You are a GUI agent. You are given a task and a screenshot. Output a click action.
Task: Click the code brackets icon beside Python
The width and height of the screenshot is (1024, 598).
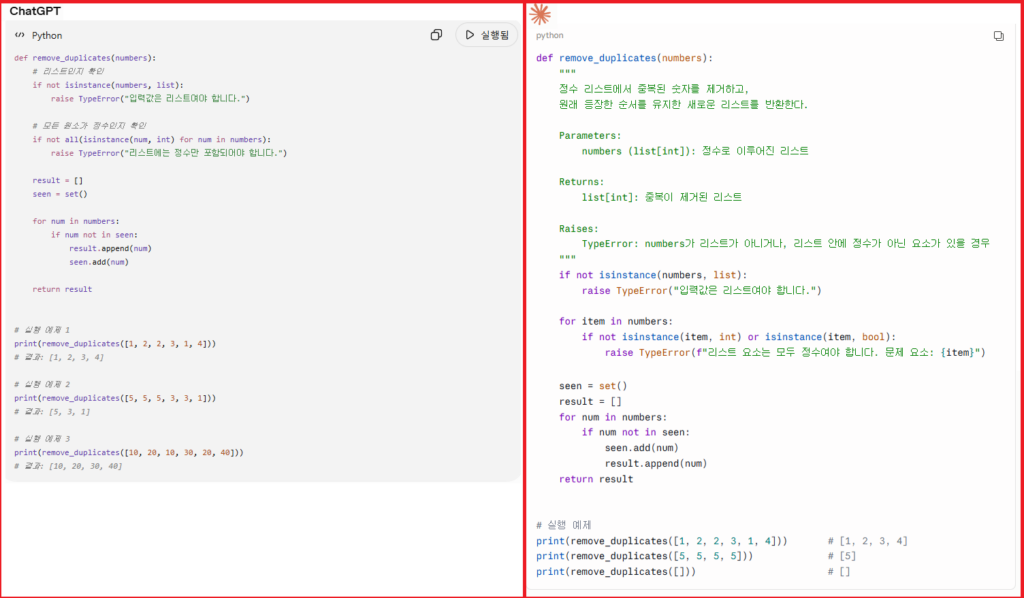coord(20,35)
